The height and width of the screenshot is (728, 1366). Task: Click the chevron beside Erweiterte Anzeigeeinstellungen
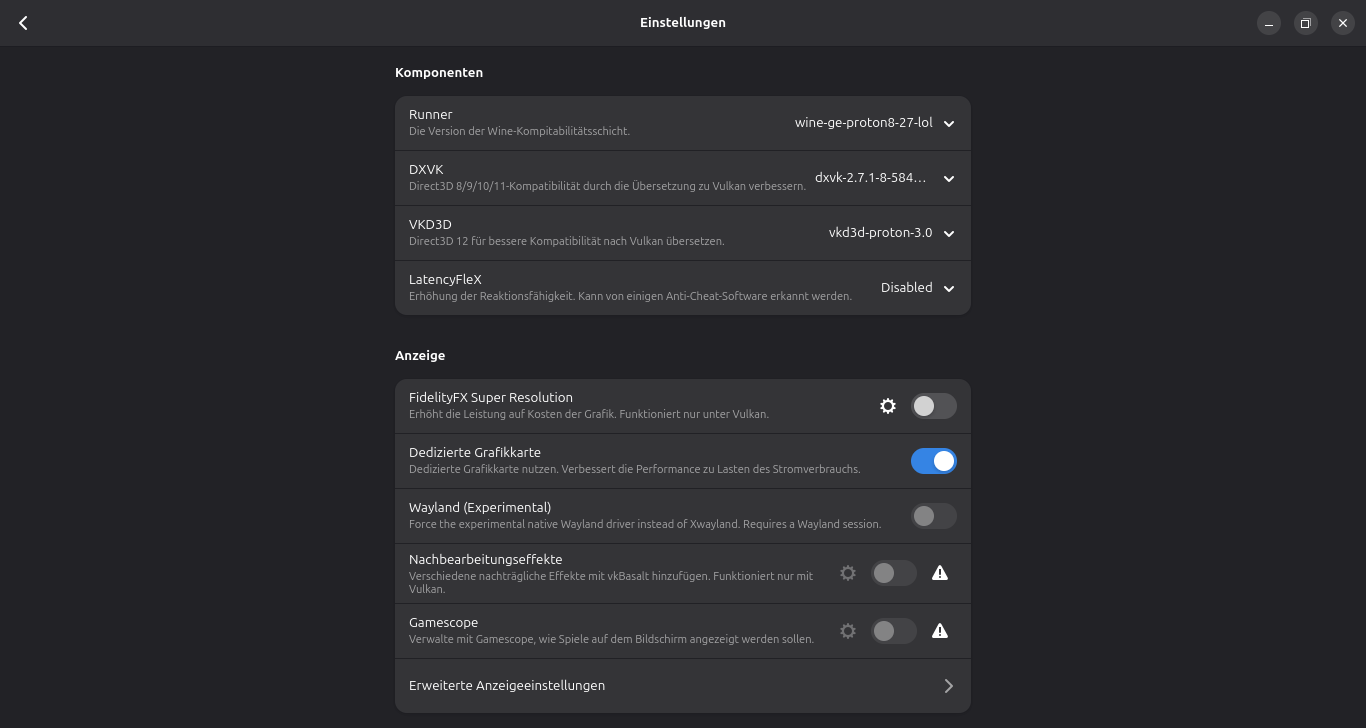pyautogui.click(x=948, y=686)
